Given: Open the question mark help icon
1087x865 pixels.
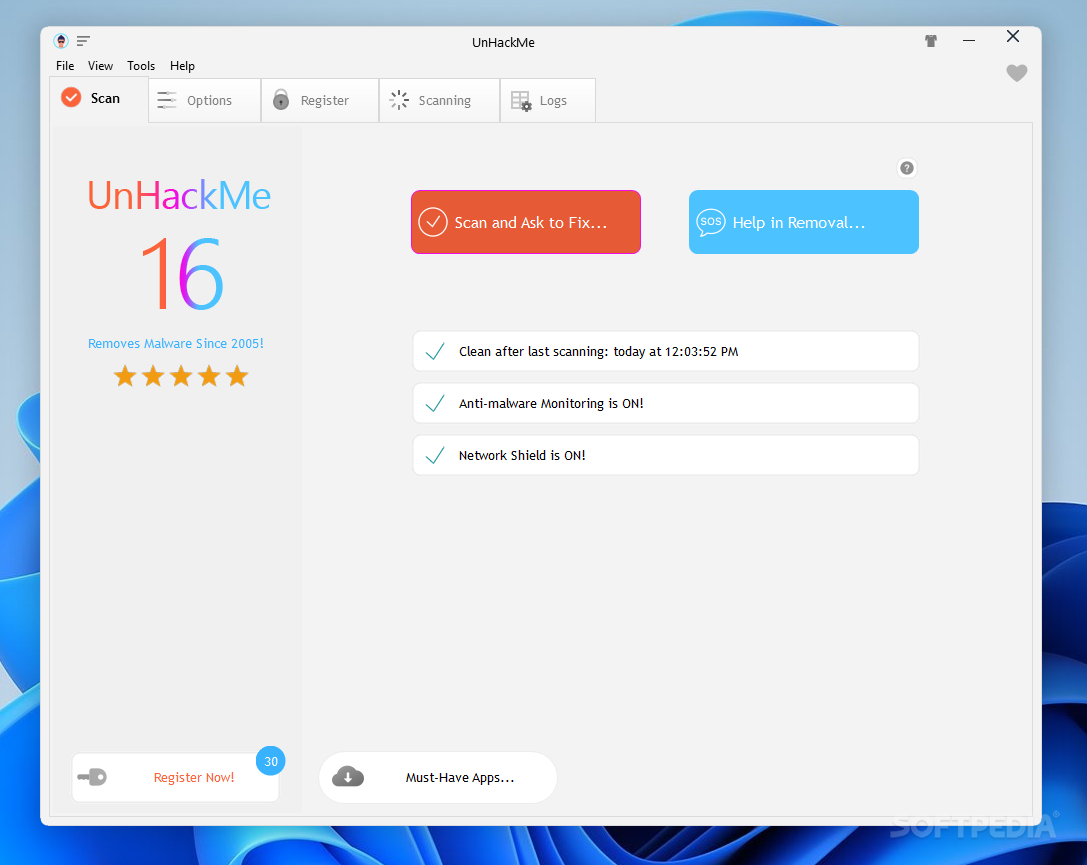Looking at the screenshot, I should tap(906, 168).
